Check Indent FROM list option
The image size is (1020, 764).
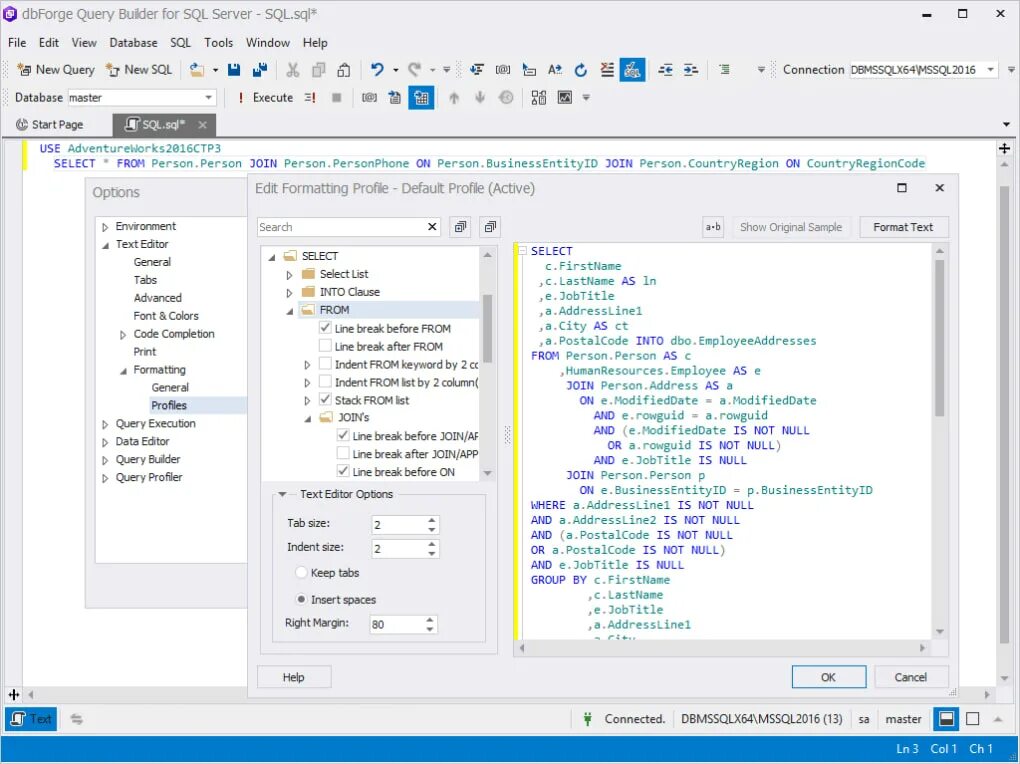pyautogui.click(x=325, y=381)
